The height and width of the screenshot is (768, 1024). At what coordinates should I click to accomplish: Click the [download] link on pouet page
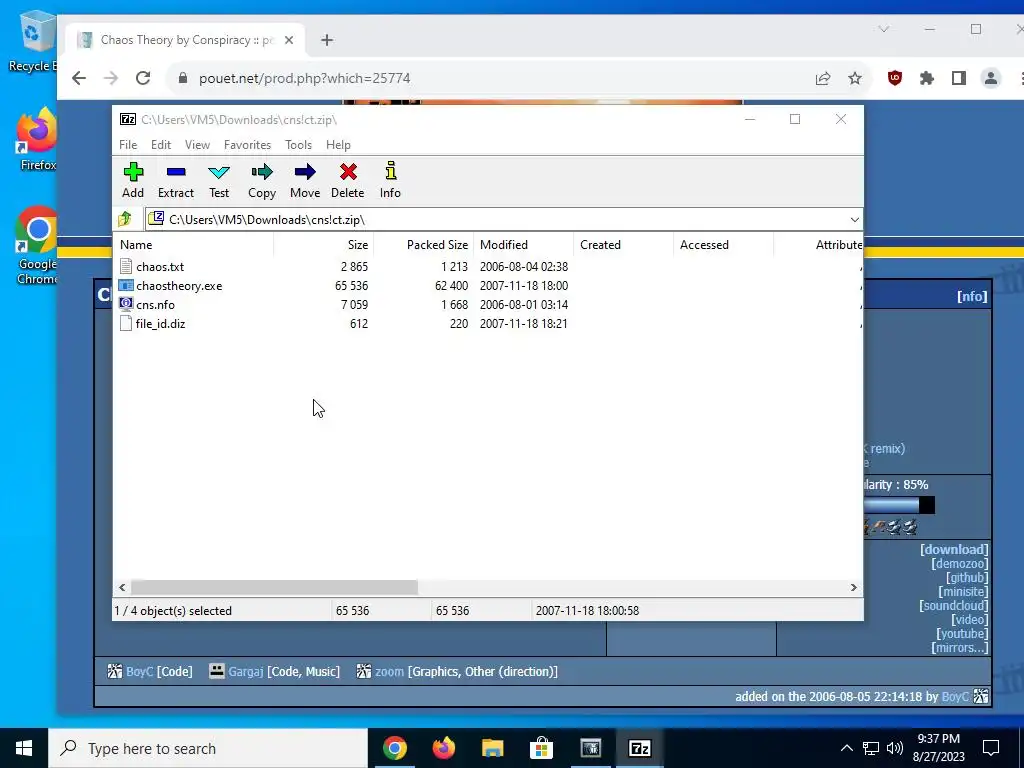tap(954, 550)
